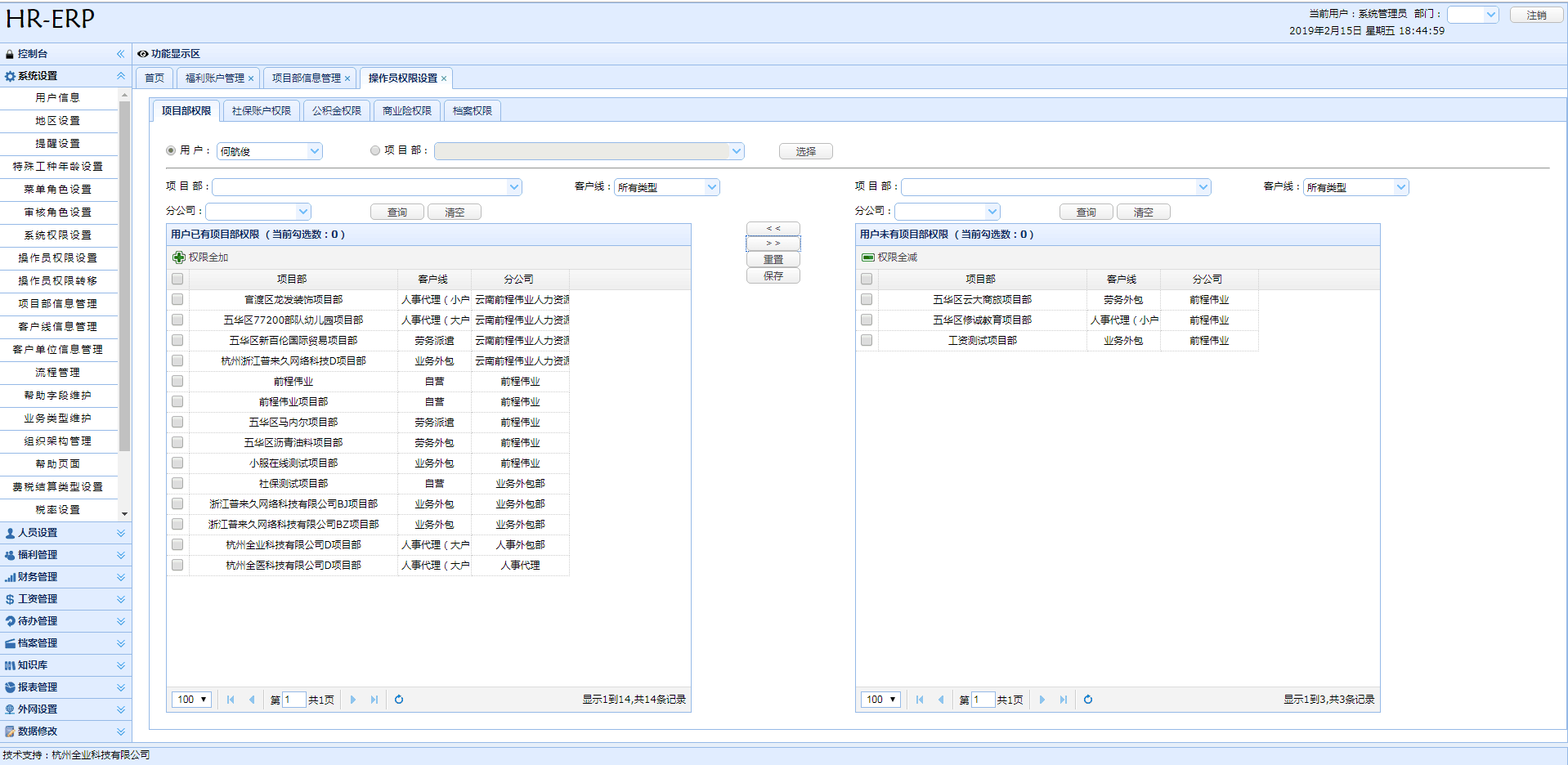Close the 操作员权限设置 tab
This screenshot has height=765, width=1568.
point(444,78)
